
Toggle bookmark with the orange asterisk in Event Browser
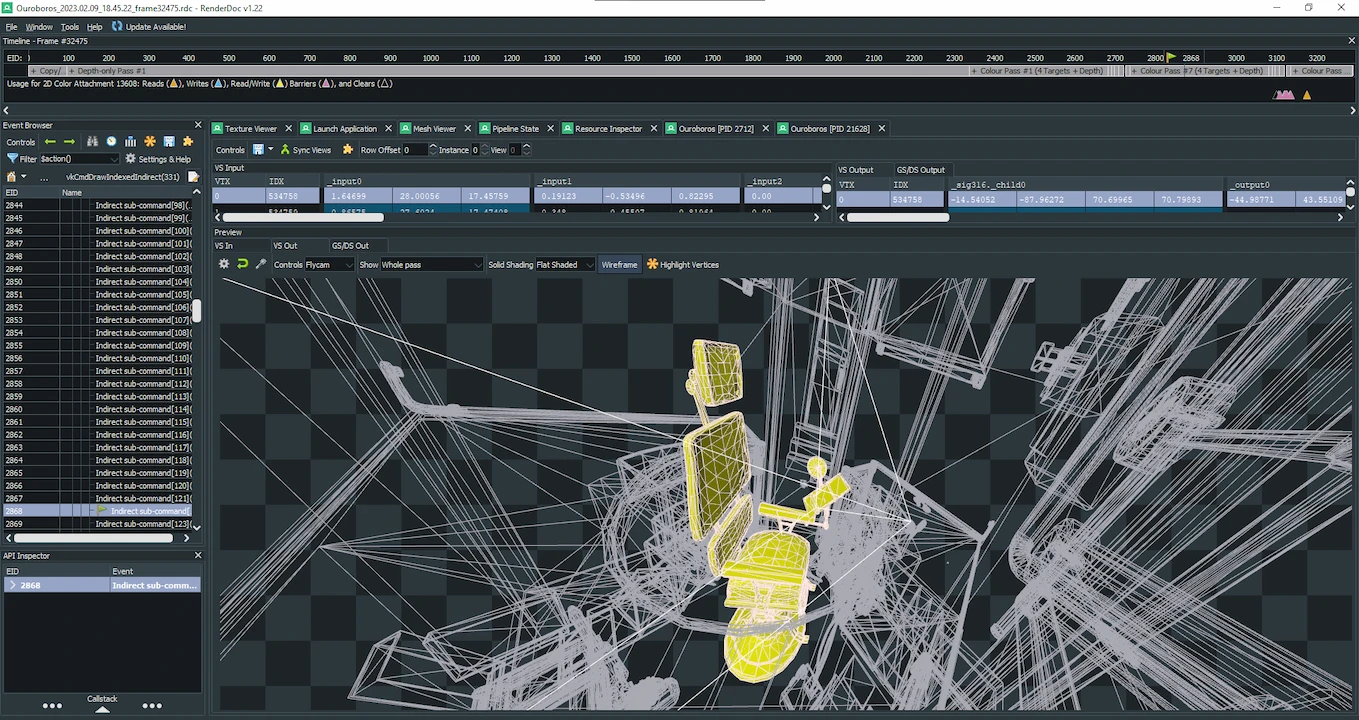click(150, 142)
